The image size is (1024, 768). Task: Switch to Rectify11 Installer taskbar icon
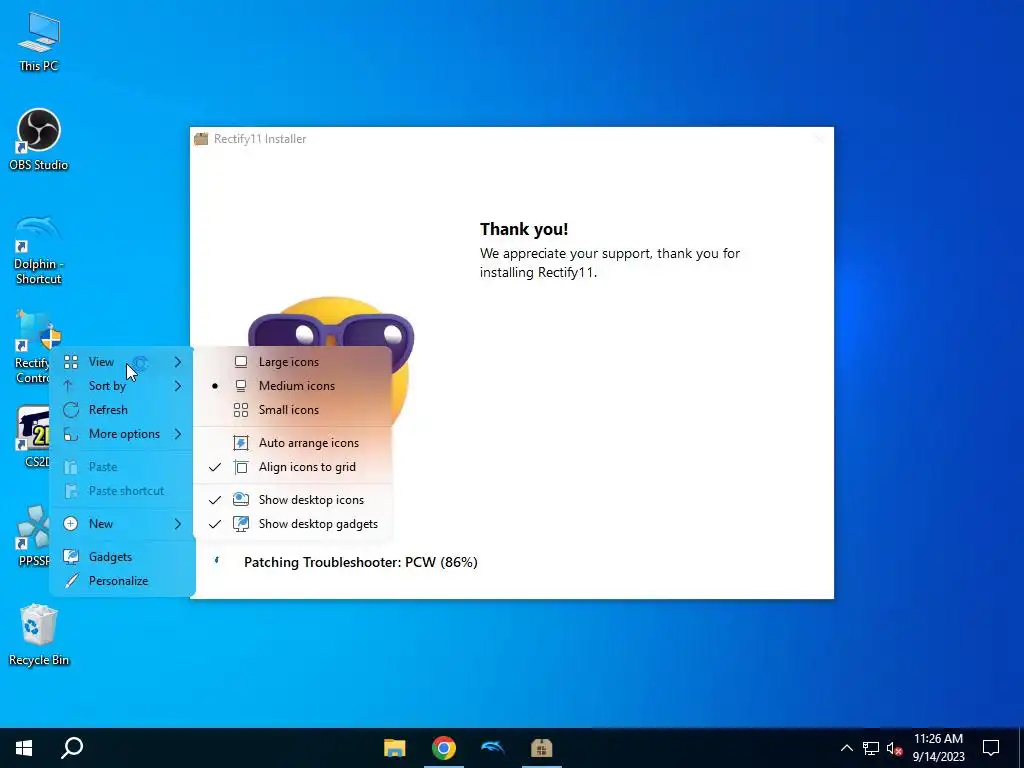point(541,748)
